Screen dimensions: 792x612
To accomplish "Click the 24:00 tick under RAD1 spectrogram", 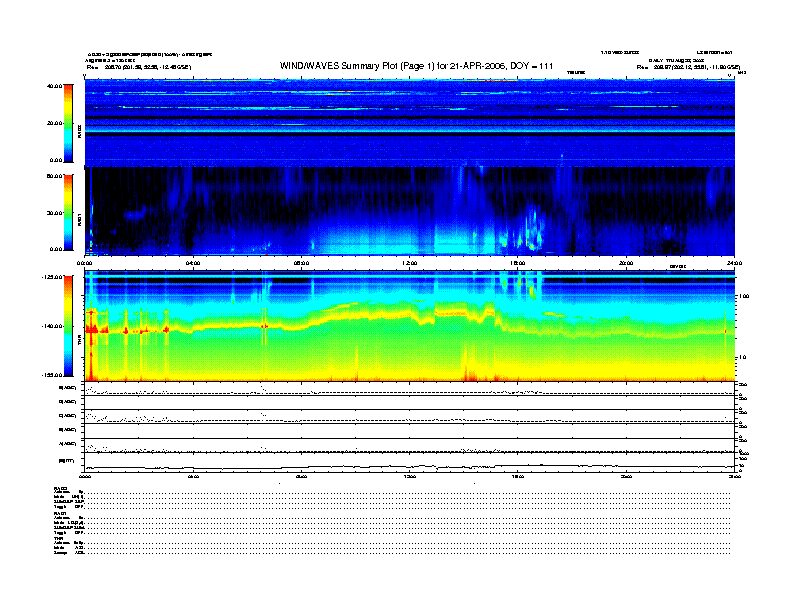I will click(x=734, y=263).
